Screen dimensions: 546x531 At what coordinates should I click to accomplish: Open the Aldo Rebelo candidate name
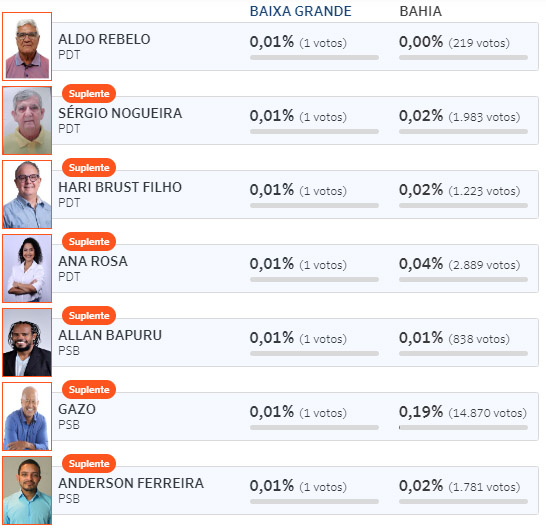coord(104,39)
